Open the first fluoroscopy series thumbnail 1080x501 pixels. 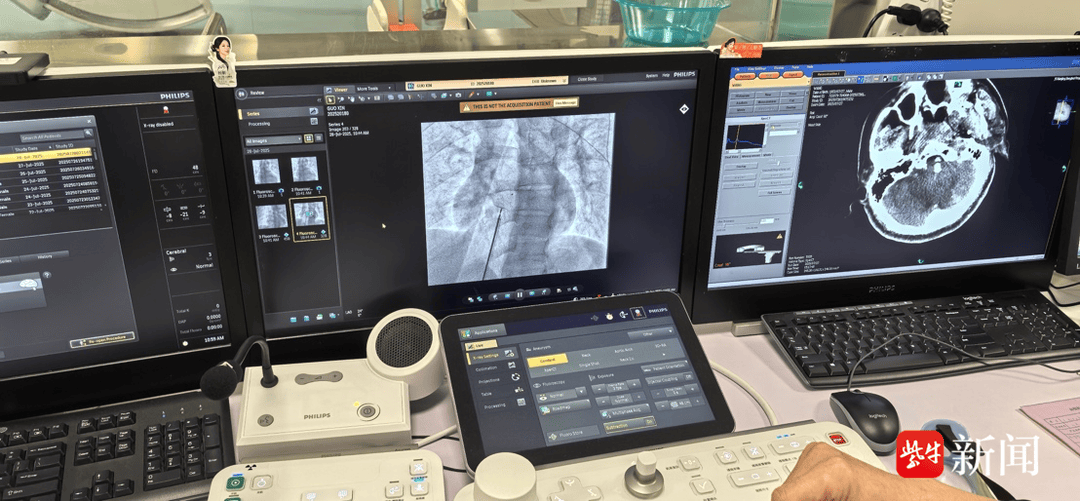pyautogui.click(x=267, y=169)
